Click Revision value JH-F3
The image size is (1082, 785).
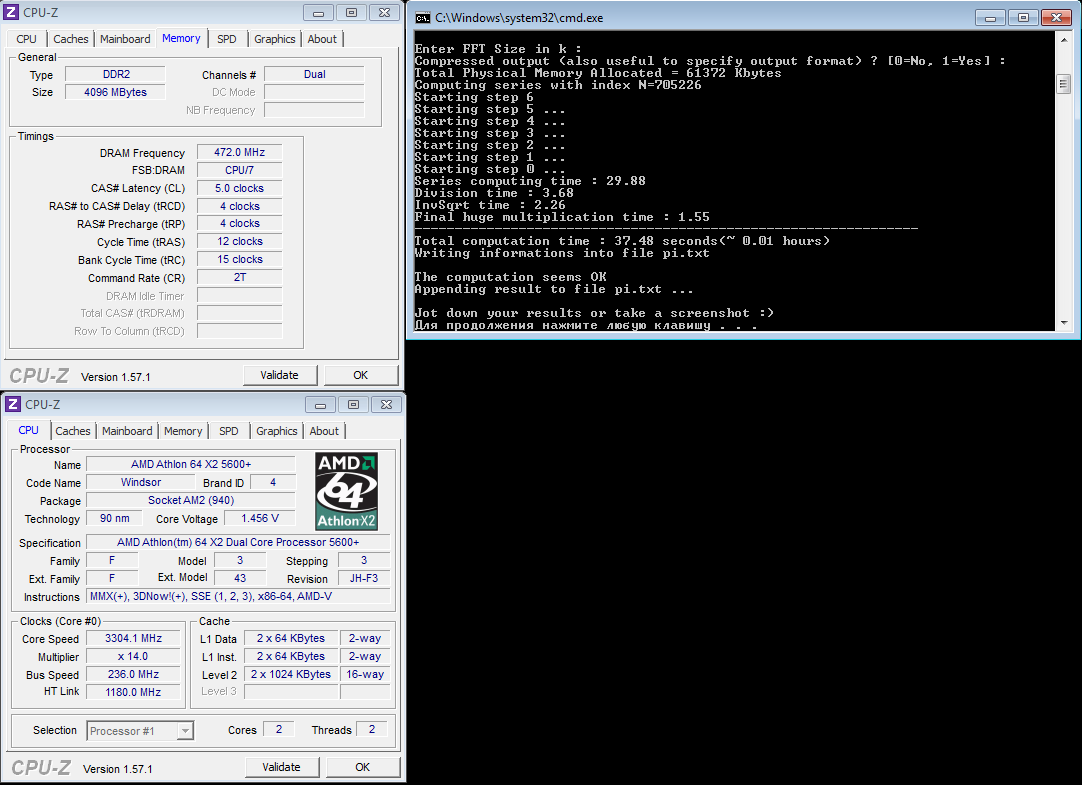[364, 578]
